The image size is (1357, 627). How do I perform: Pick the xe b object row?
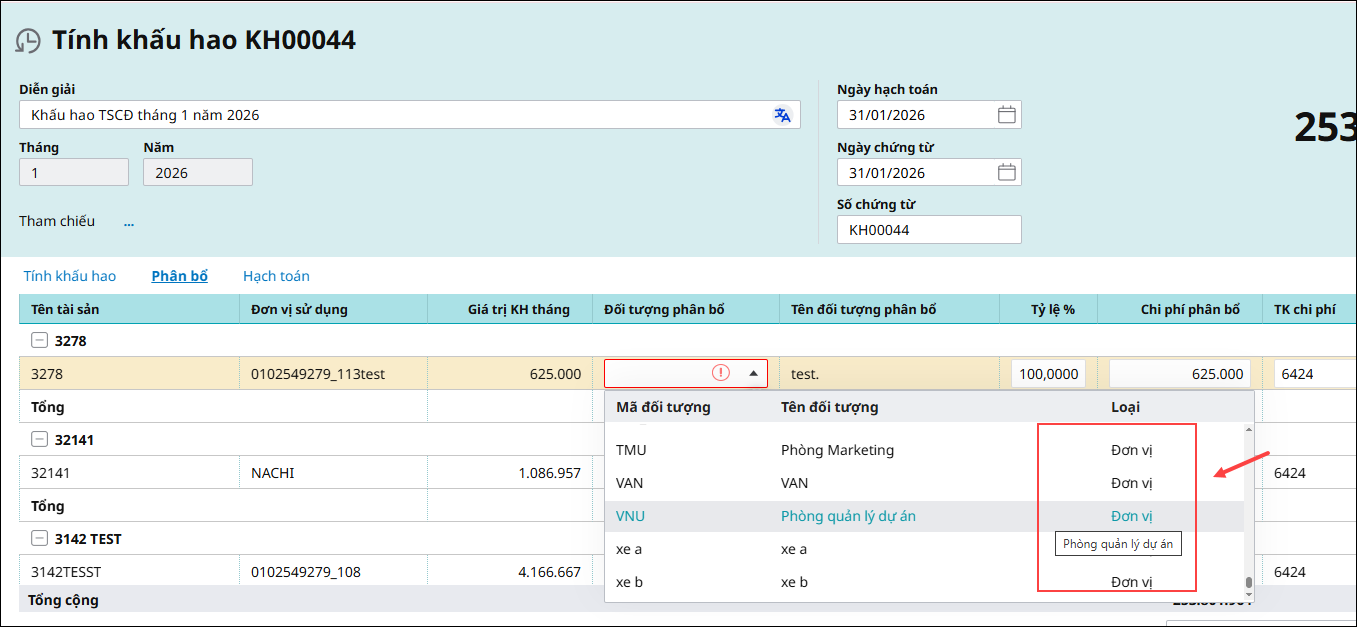pos(794,582)
